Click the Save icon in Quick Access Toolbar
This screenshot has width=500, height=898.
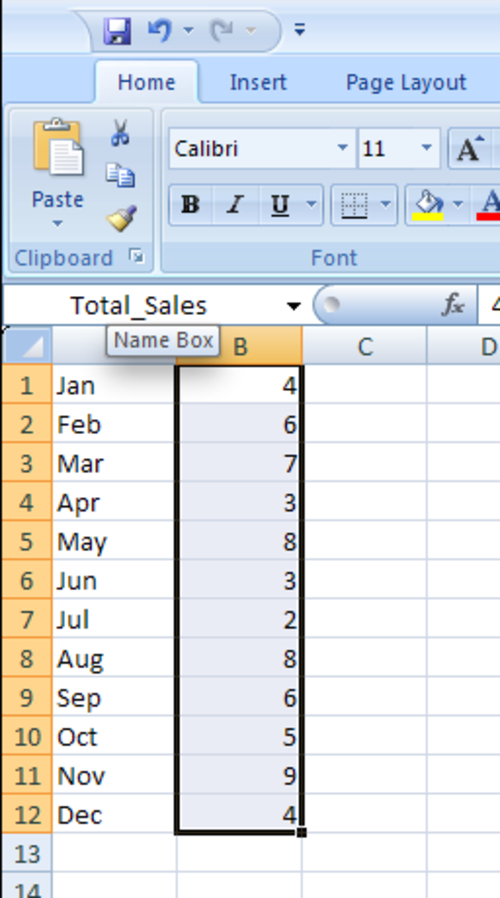tap(117, 30)
